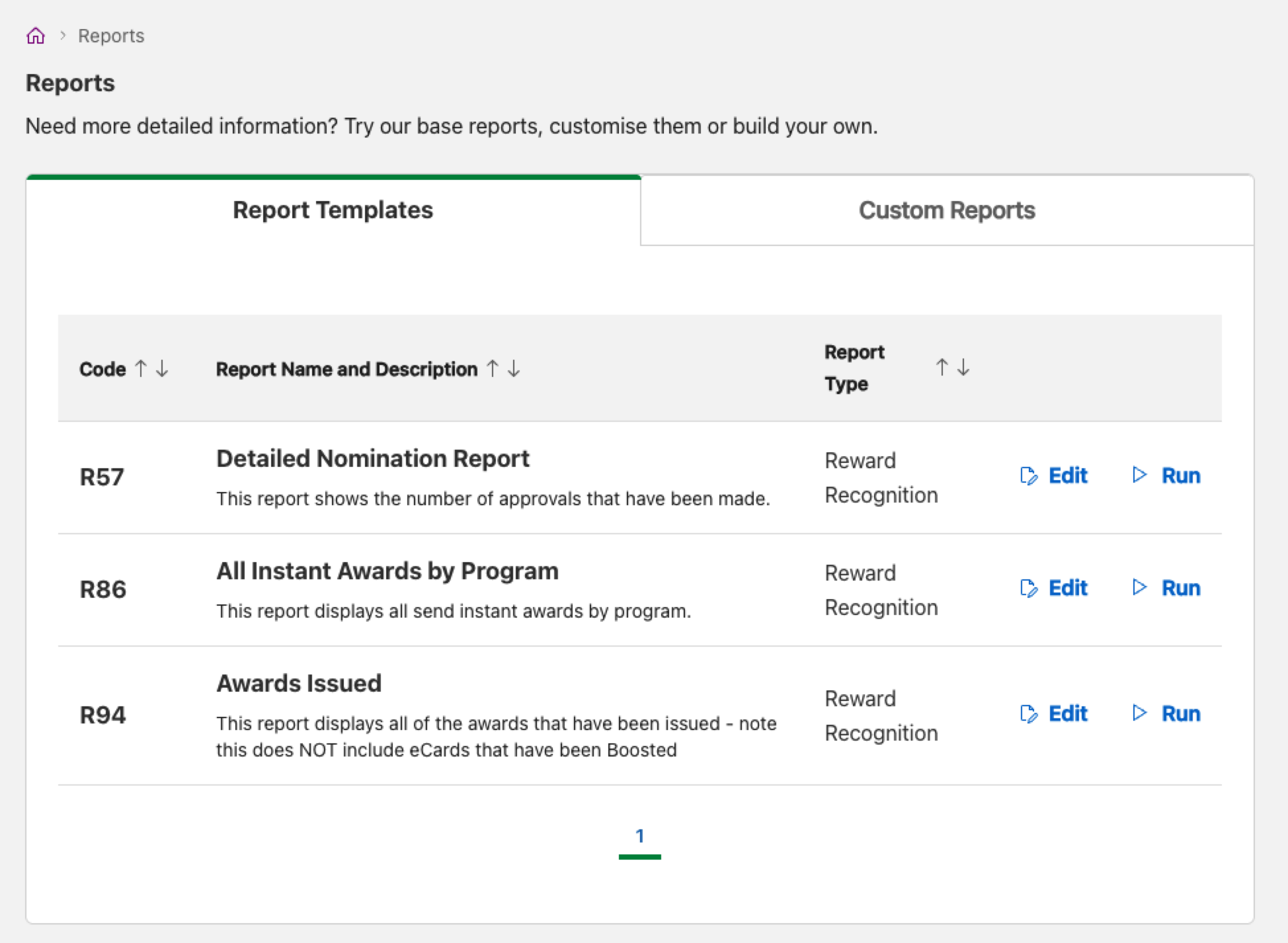Click Reward Recognition type in R57 row
1288x943 pixels.
pyautogui.click(x=881, y=477)
